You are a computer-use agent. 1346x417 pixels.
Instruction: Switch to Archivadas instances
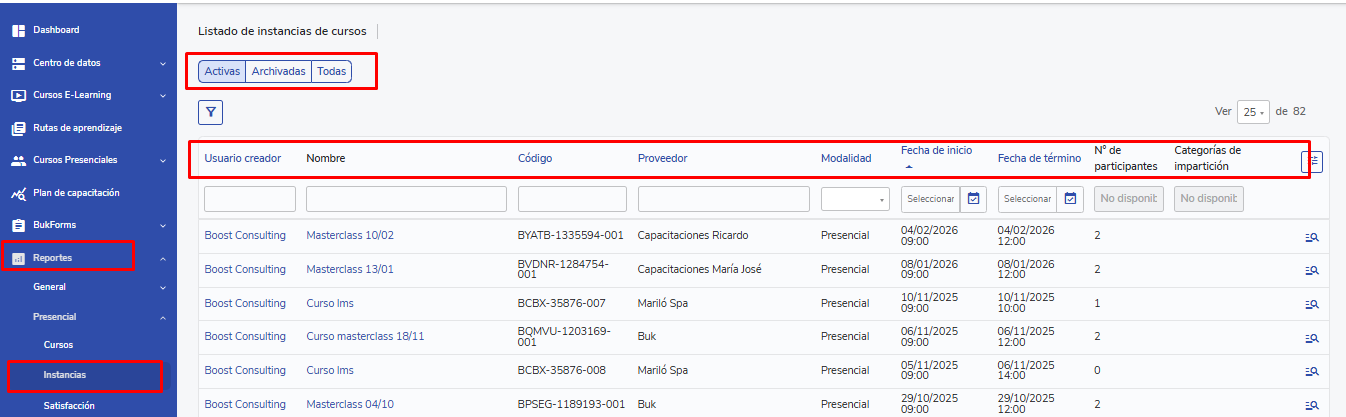click(x=278, y=72)
